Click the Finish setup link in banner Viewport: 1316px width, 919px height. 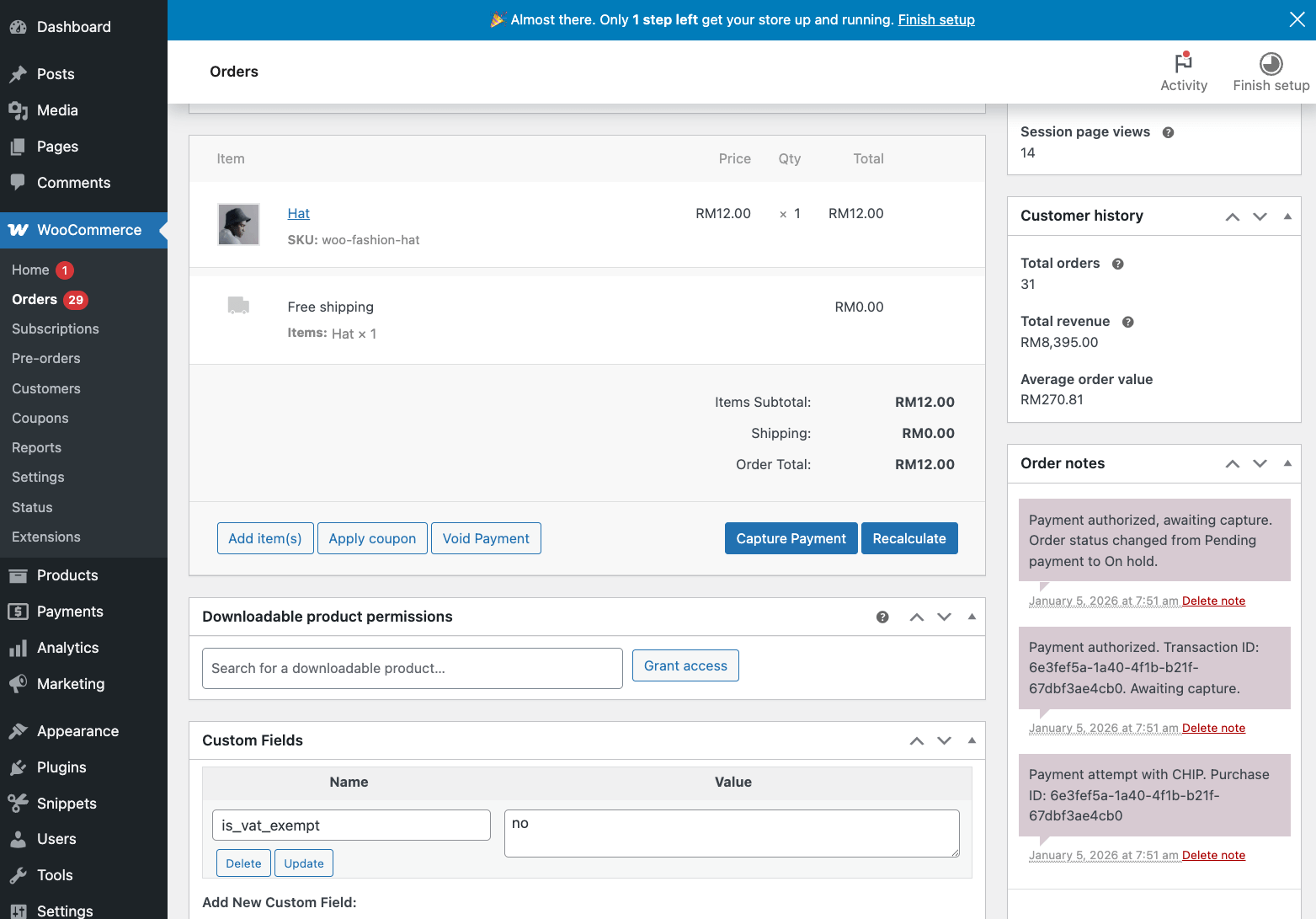point(935,19)
